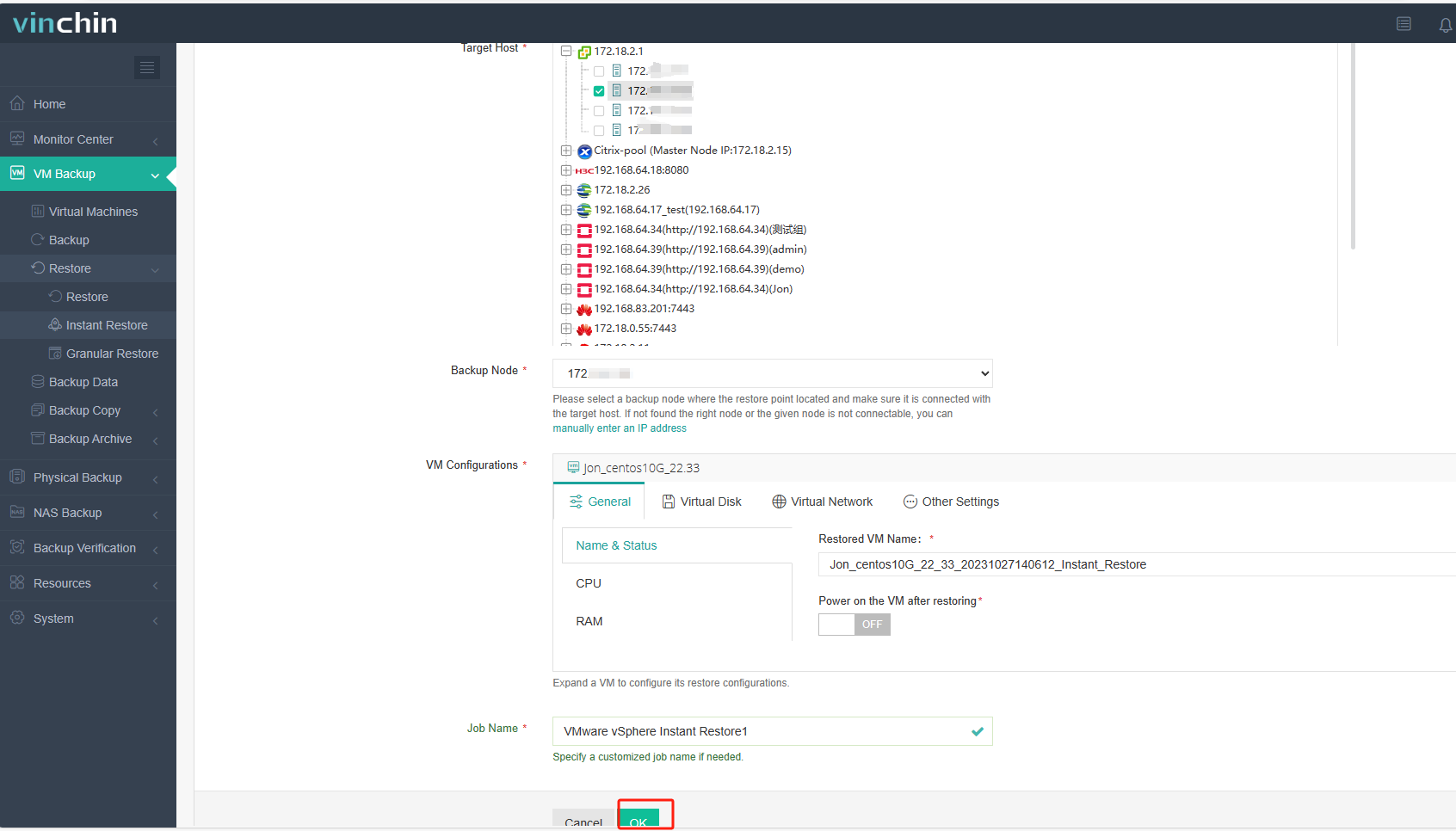Click the NAS Backup icon
Image resolution: width=1456 pixels, height=831 pixels.
[x=17, y=512]
